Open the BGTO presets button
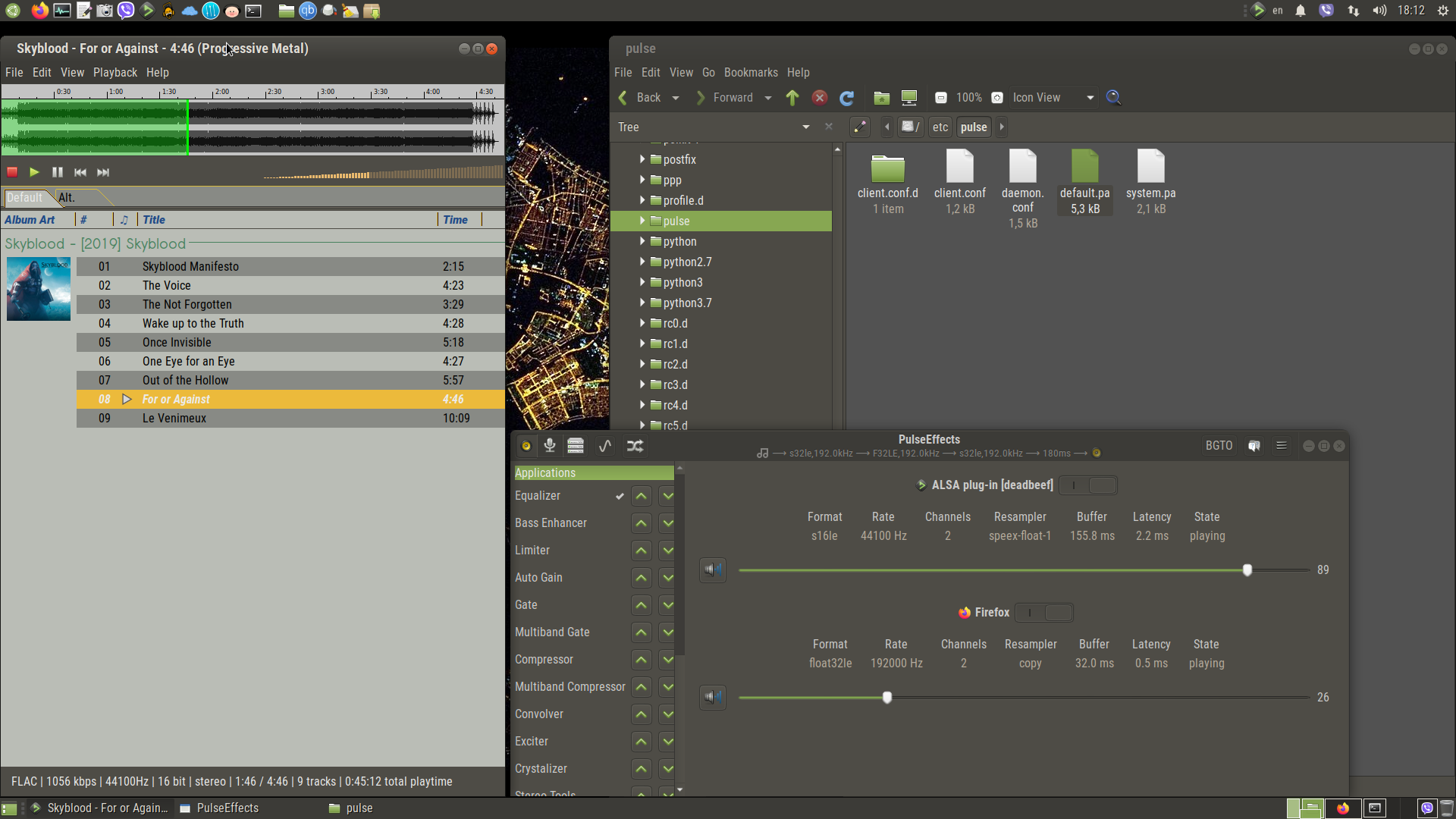 coord(1219,446)
